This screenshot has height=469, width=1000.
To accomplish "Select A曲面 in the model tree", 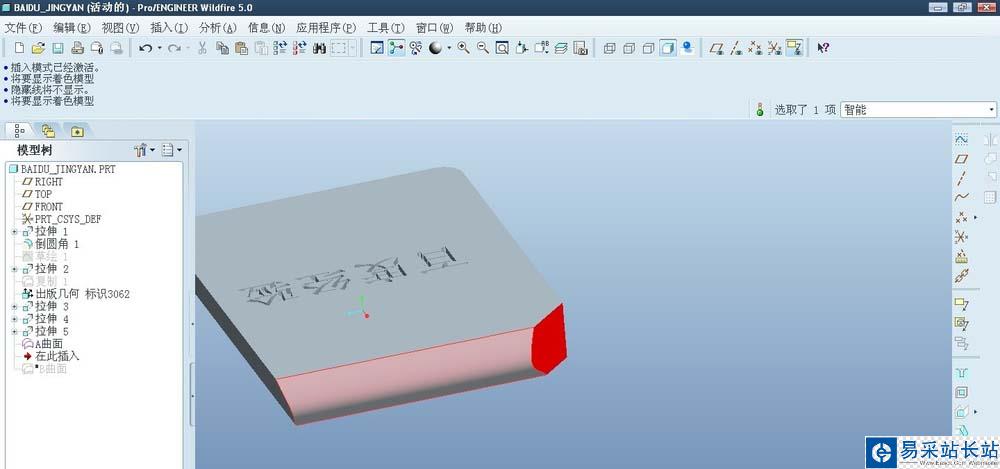I will (x=42, y=344).
